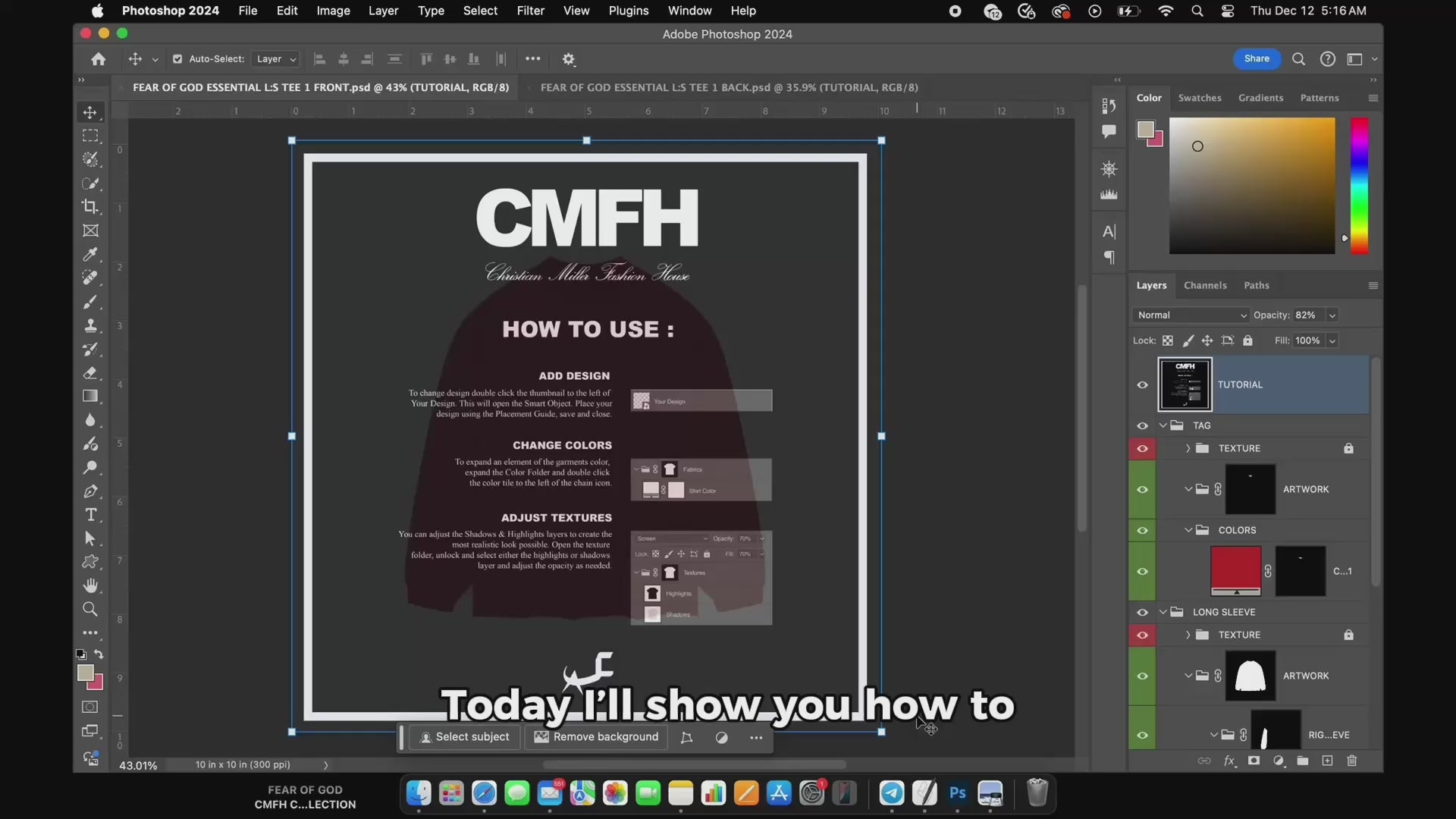Open the Character panel icon
The width and height of the screenshot is (1456, 819).
1109,231
